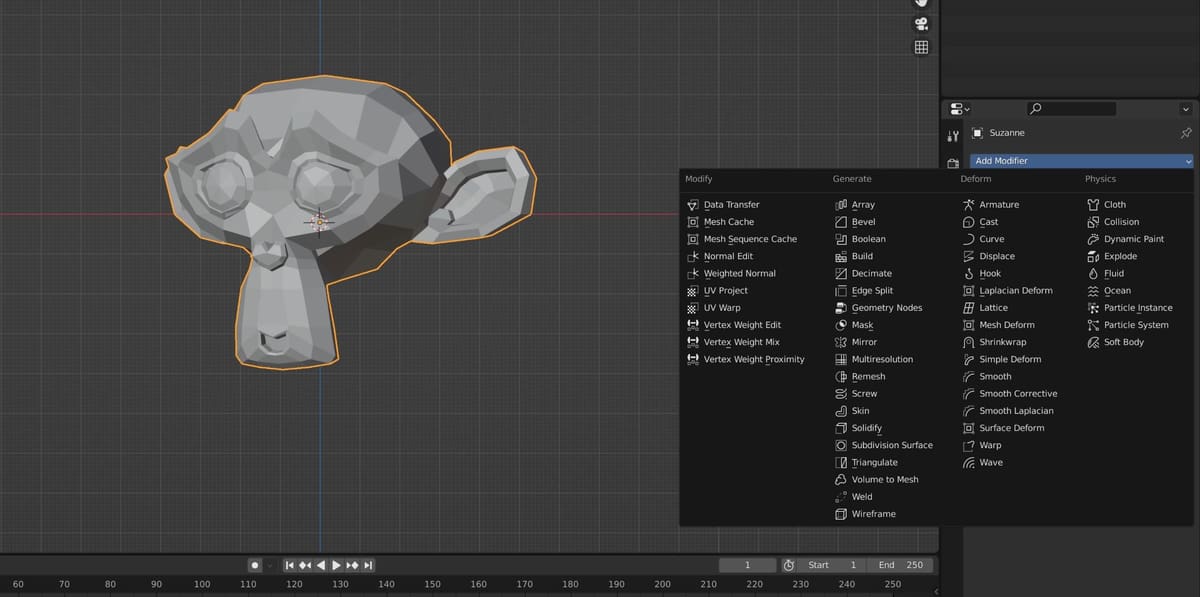The width and height of the screenshot is (1200, 597).
Task: Click the properties search field
Action: 1071,108
